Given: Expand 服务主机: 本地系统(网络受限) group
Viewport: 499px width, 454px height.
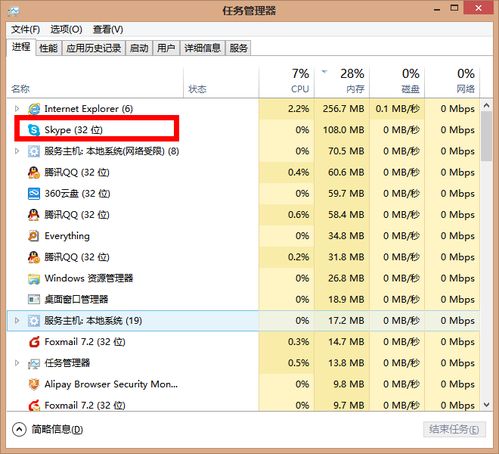Looking at the screenshot, I should click(x=17, y=151).
